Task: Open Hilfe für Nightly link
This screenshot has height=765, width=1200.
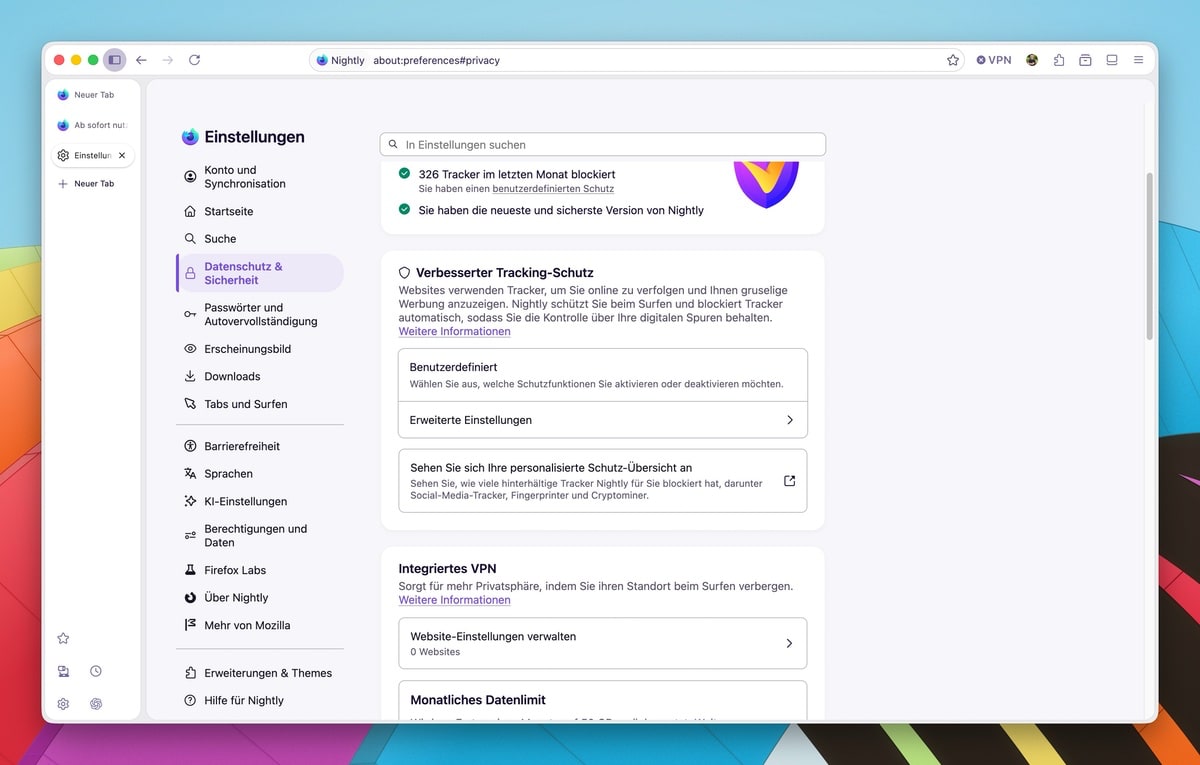Action: pos(260,701)
